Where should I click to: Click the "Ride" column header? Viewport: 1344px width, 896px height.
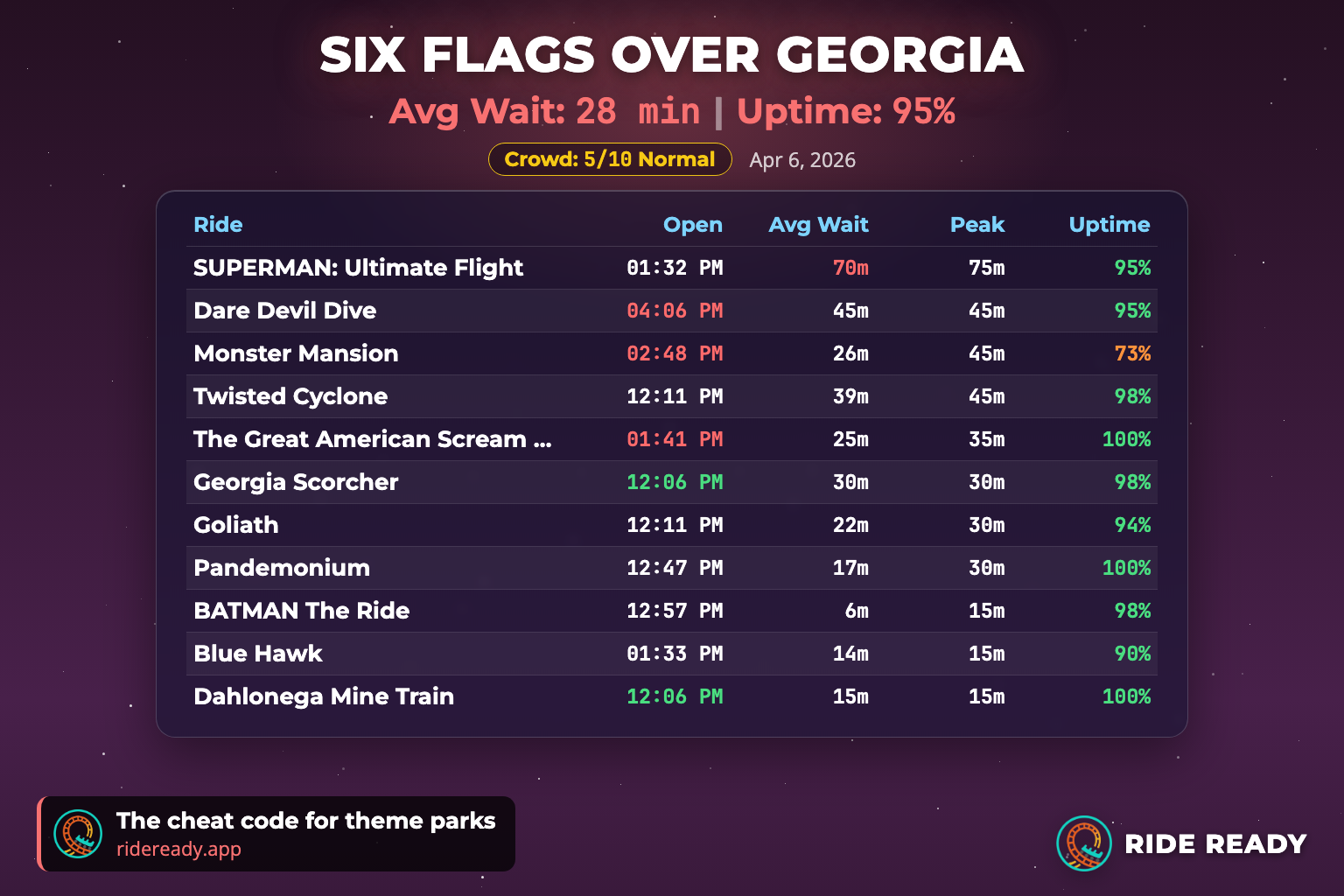(218, 225)
